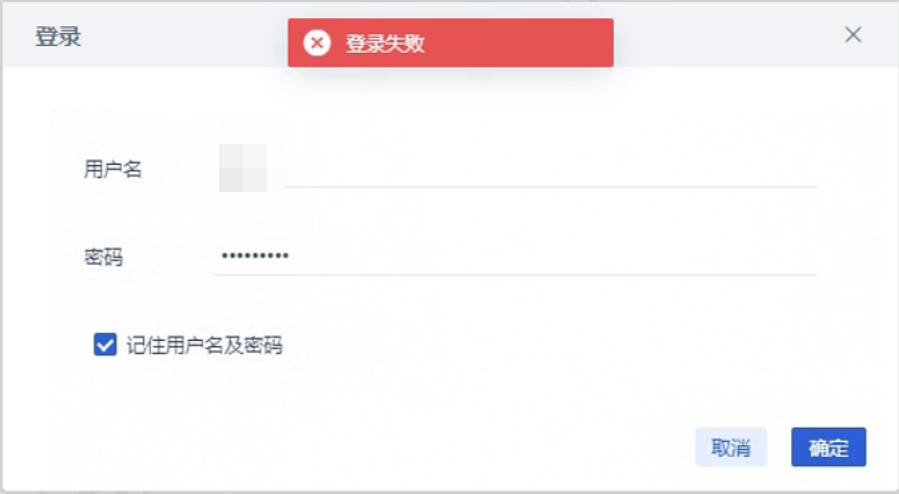The width and height of the screenshot is (899, 494).
Task: Click the blank area left of 取消
Action: (450, 447)
